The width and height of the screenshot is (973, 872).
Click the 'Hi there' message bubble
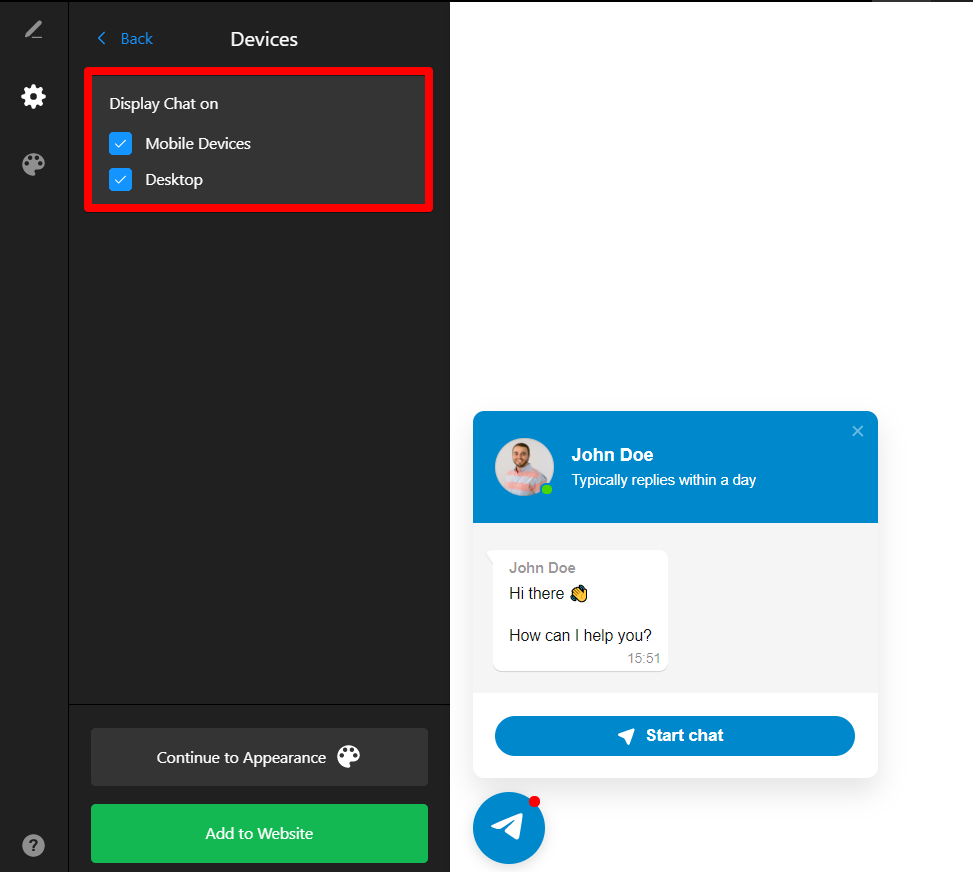[580, 611]
